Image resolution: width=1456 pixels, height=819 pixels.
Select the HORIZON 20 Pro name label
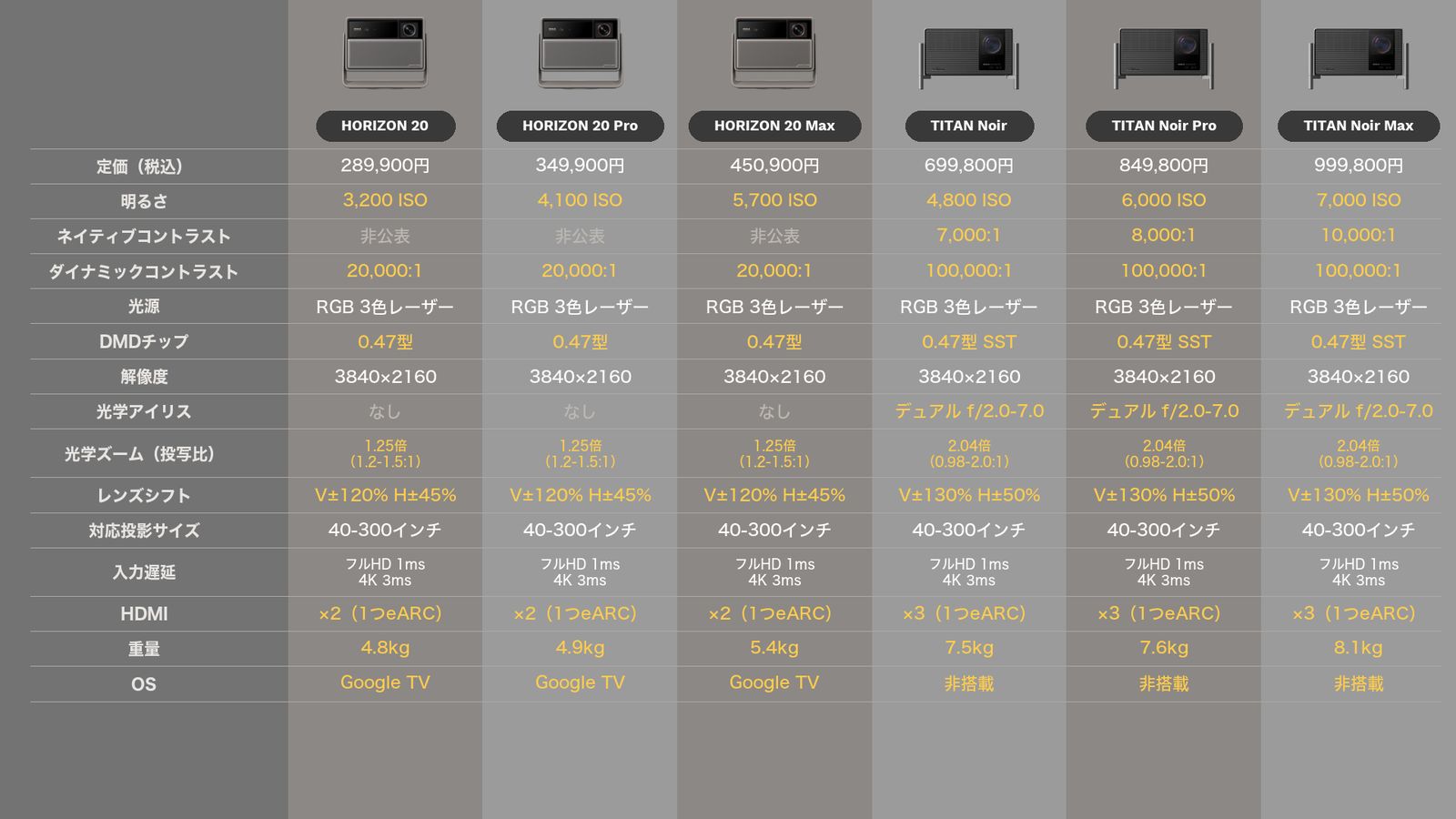580,126
